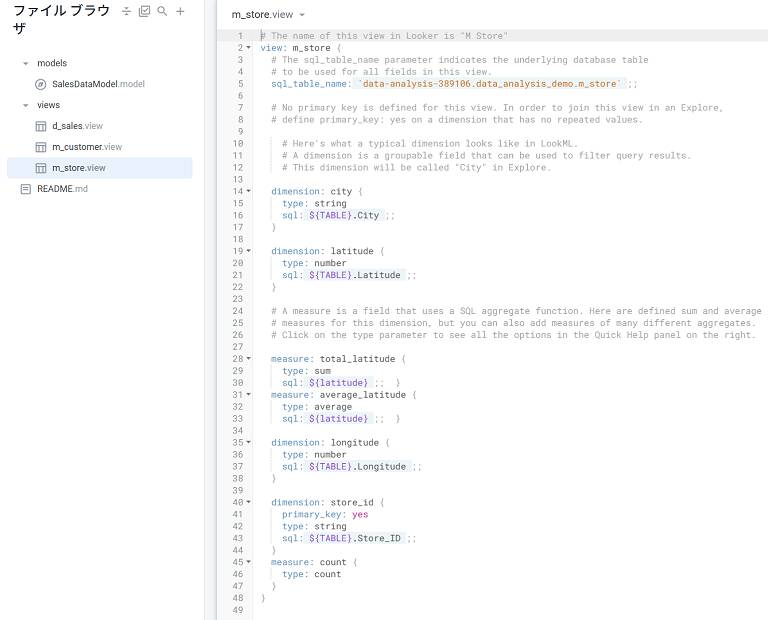768x620 pixels.
Task: Click the m_store.view editor tab title
Action: coord(263,15)
